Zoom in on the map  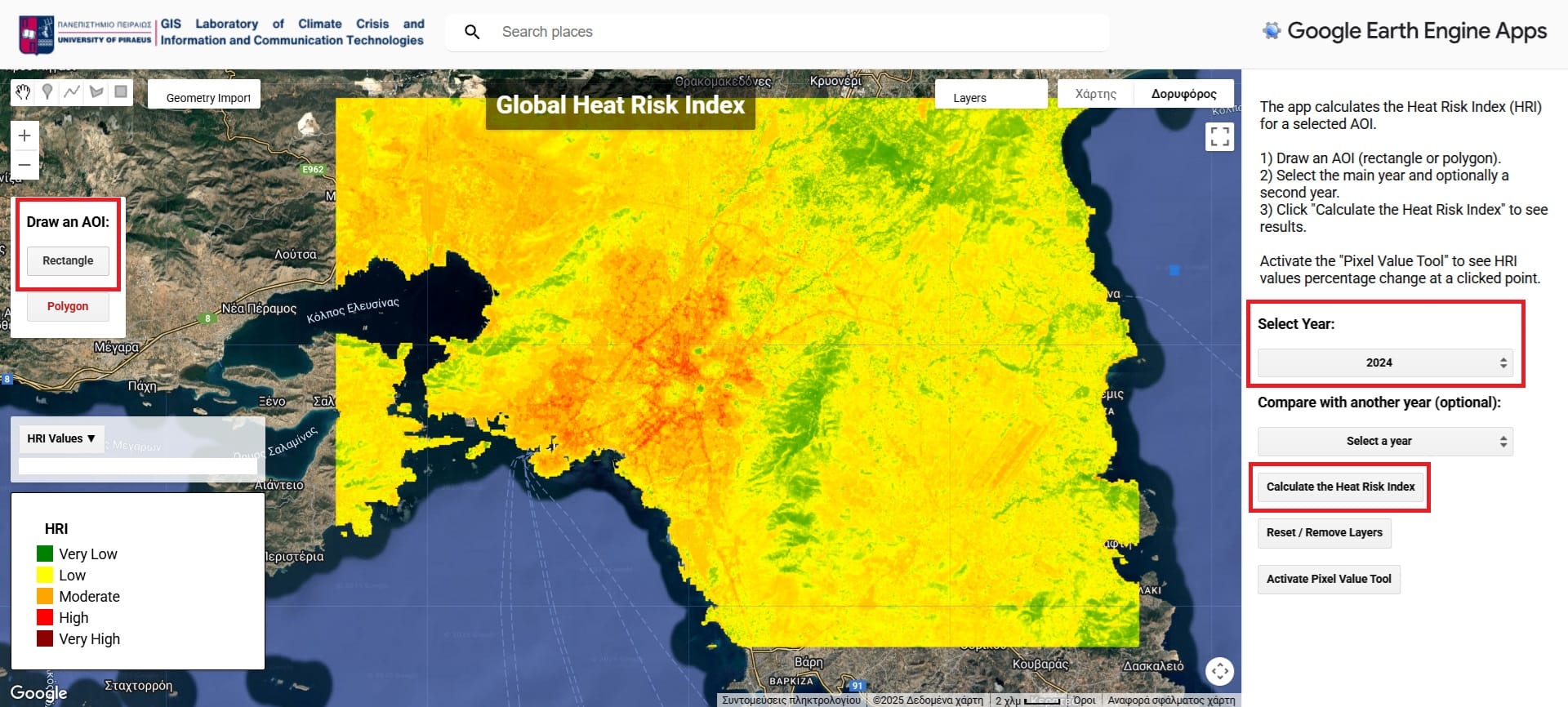[24, 136]
